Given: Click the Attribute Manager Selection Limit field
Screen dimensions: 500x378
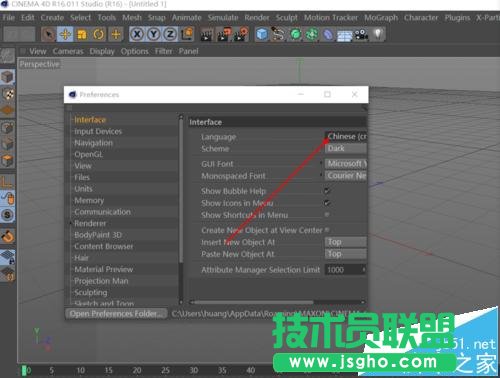Looking at the screenshot, I should [x=346, y=270].
